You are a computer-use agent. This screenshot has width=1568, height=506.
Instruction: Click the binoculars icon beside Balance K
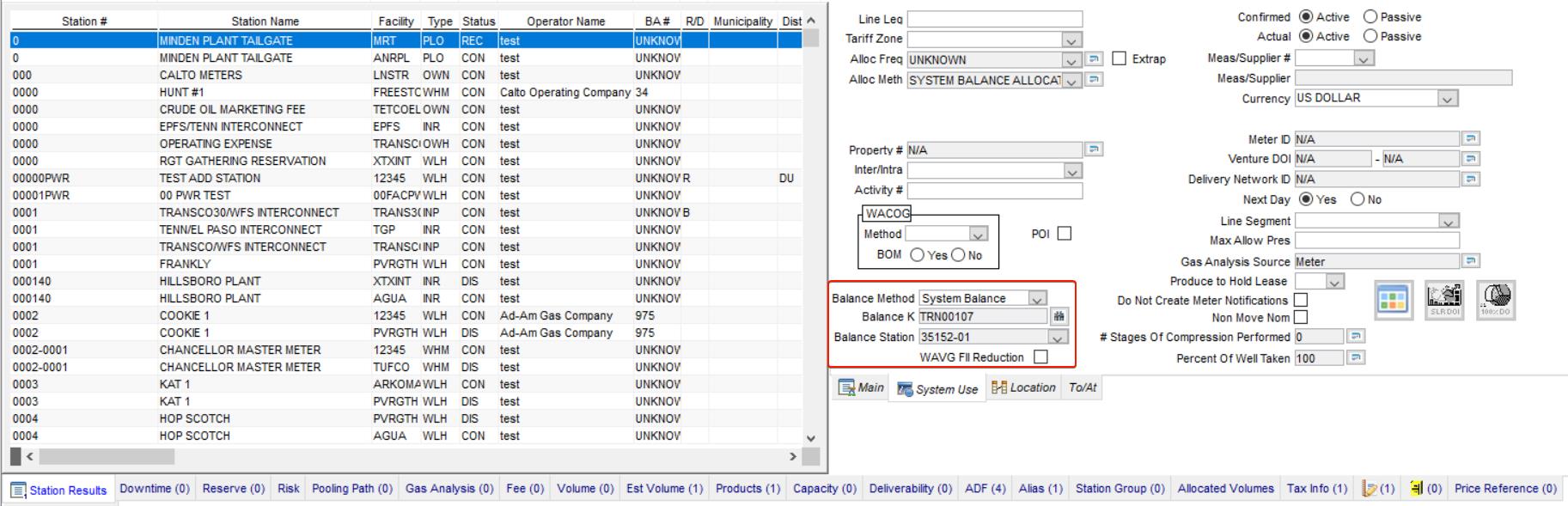[1059, 317]
